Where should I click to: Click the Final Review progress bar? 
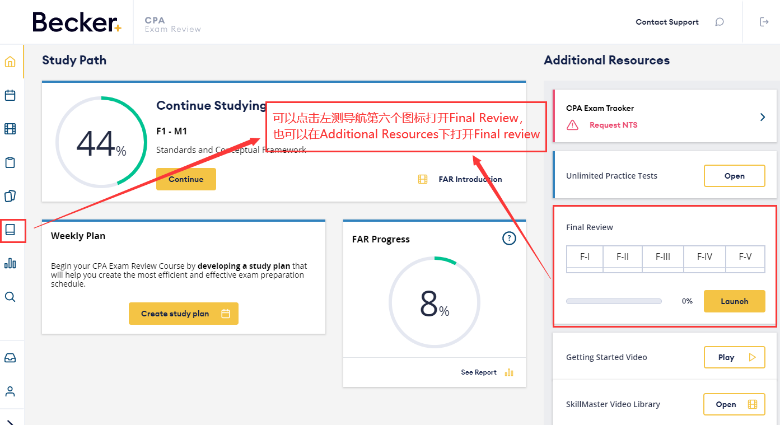(614, 301)
